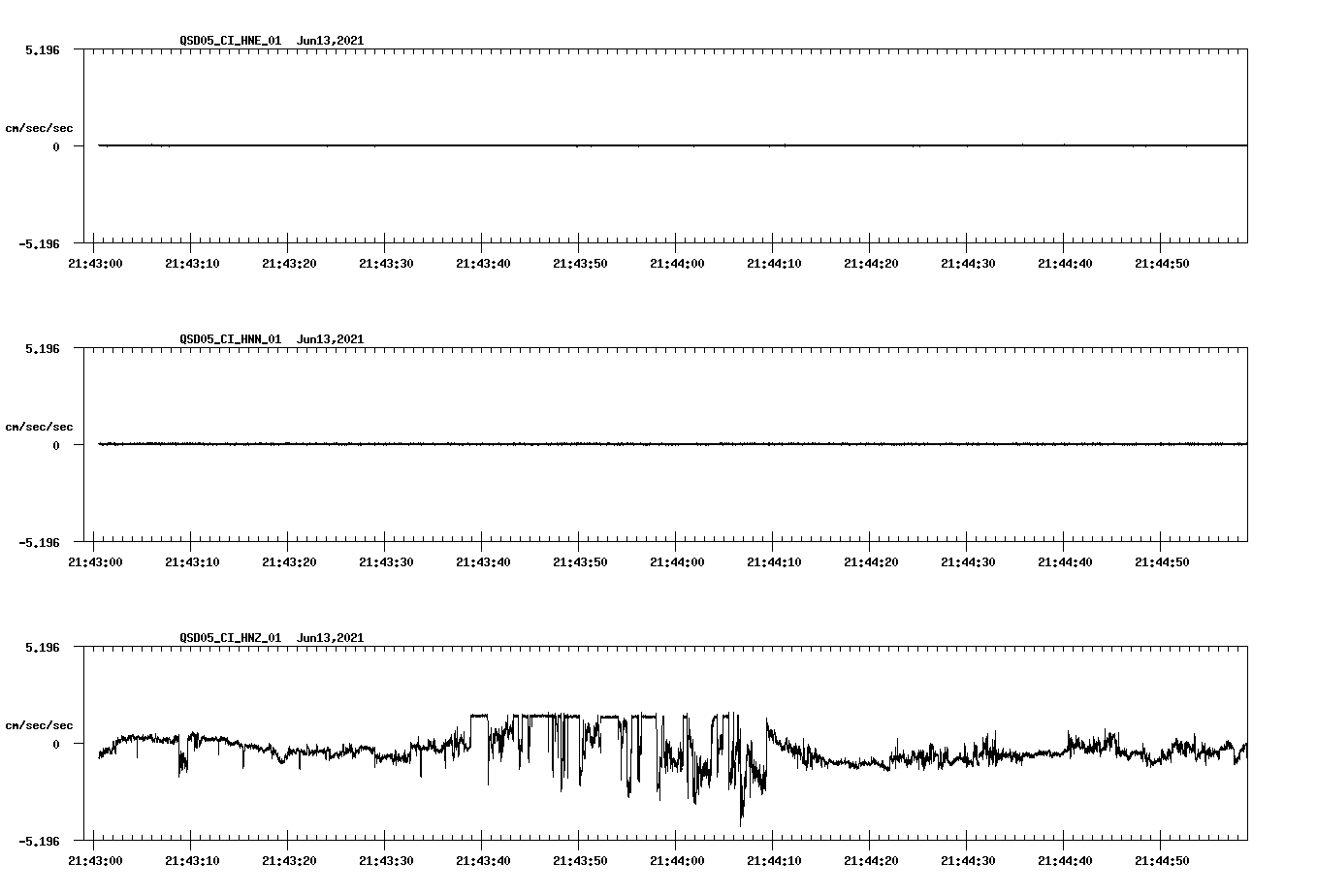The image size is (1317, 896).
Task: Click the 21:44:10 time label under HNZ plot
Action: point(774,861)
